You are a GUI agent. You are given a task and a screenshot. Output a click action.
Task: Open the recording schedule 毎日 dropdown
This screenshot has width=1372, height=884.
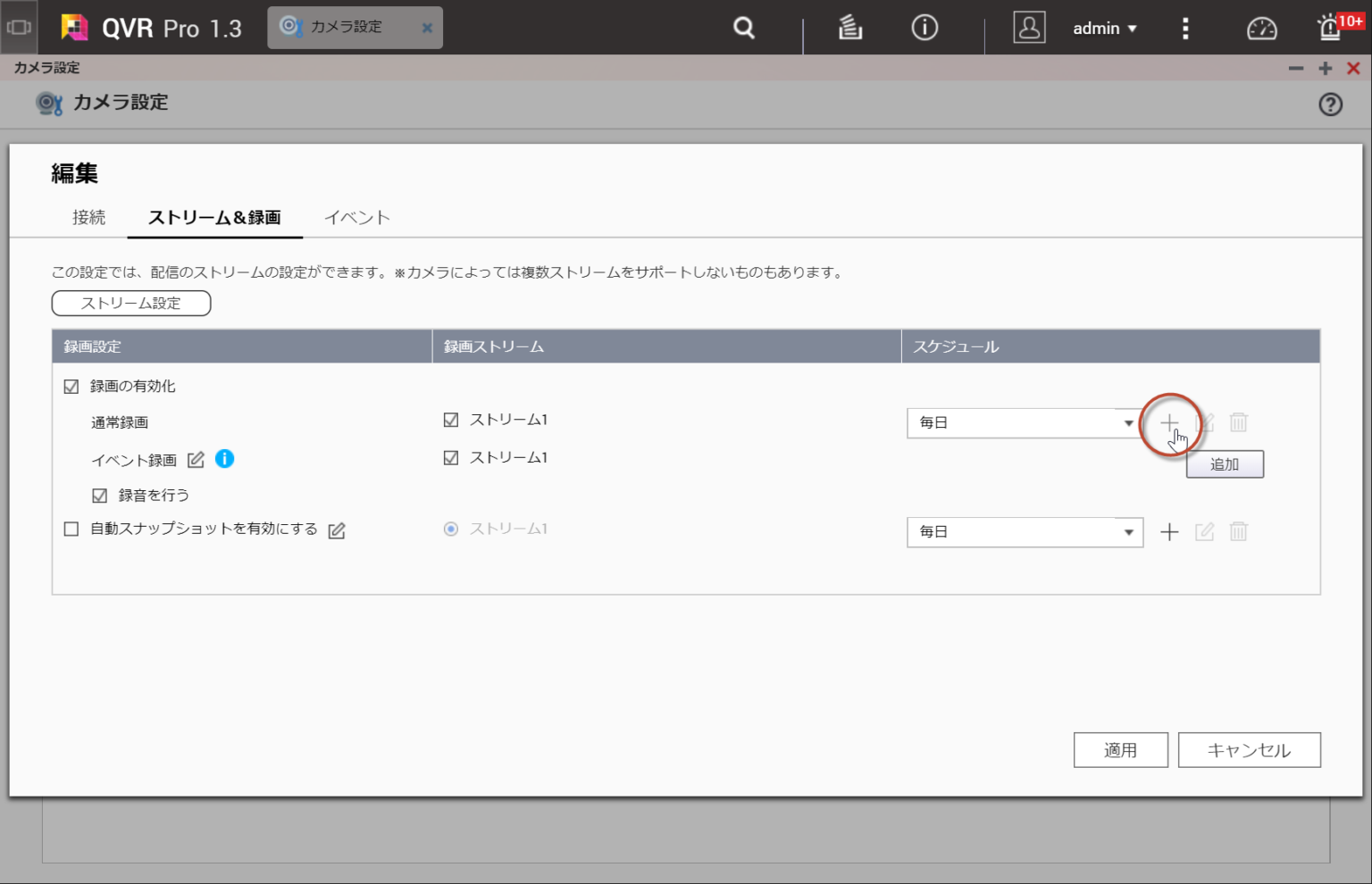tap(1025, 422)
